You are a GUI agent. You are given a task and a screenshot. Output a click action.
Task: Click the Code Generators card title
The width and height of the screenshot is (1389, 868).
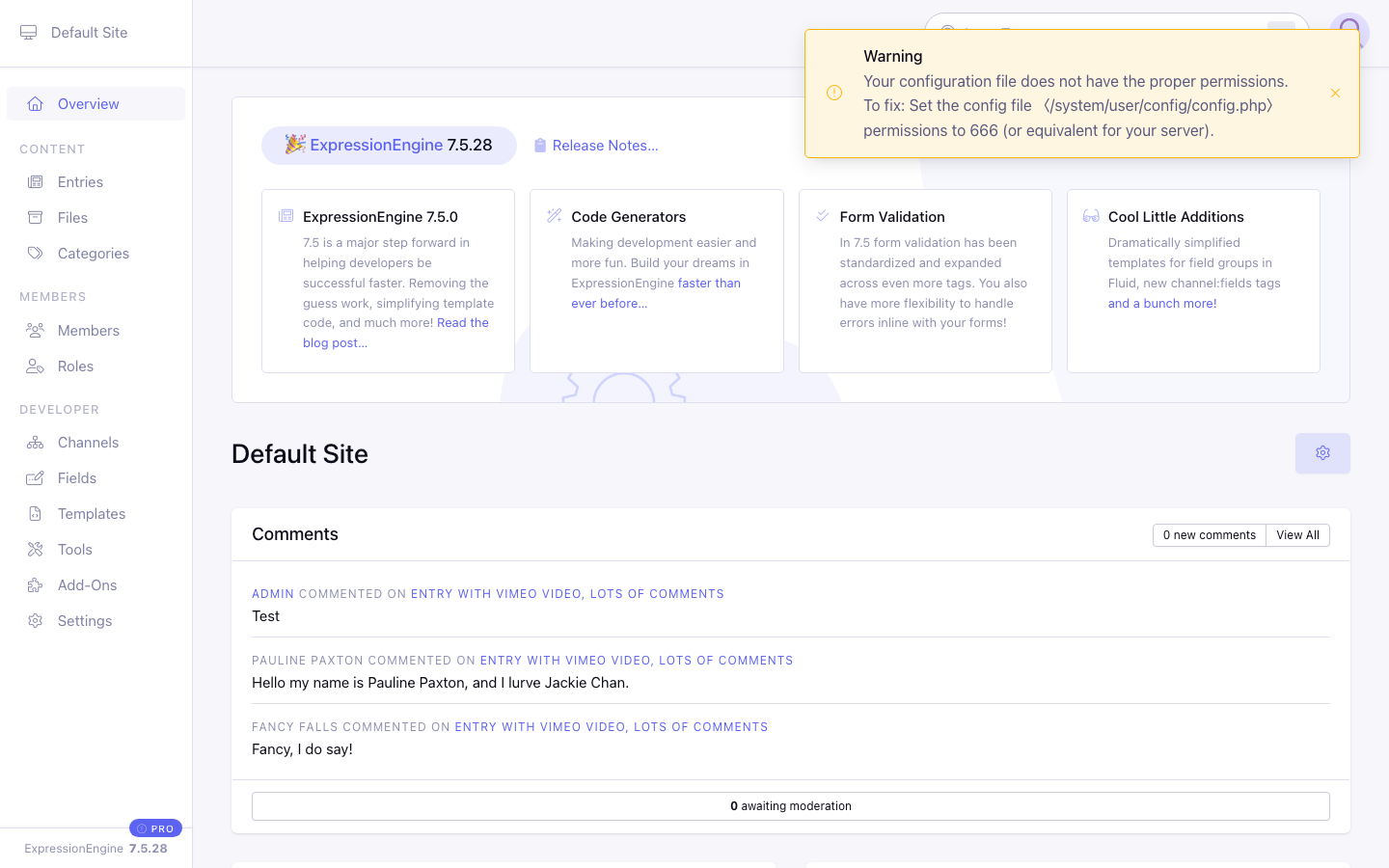coord(629,217)
